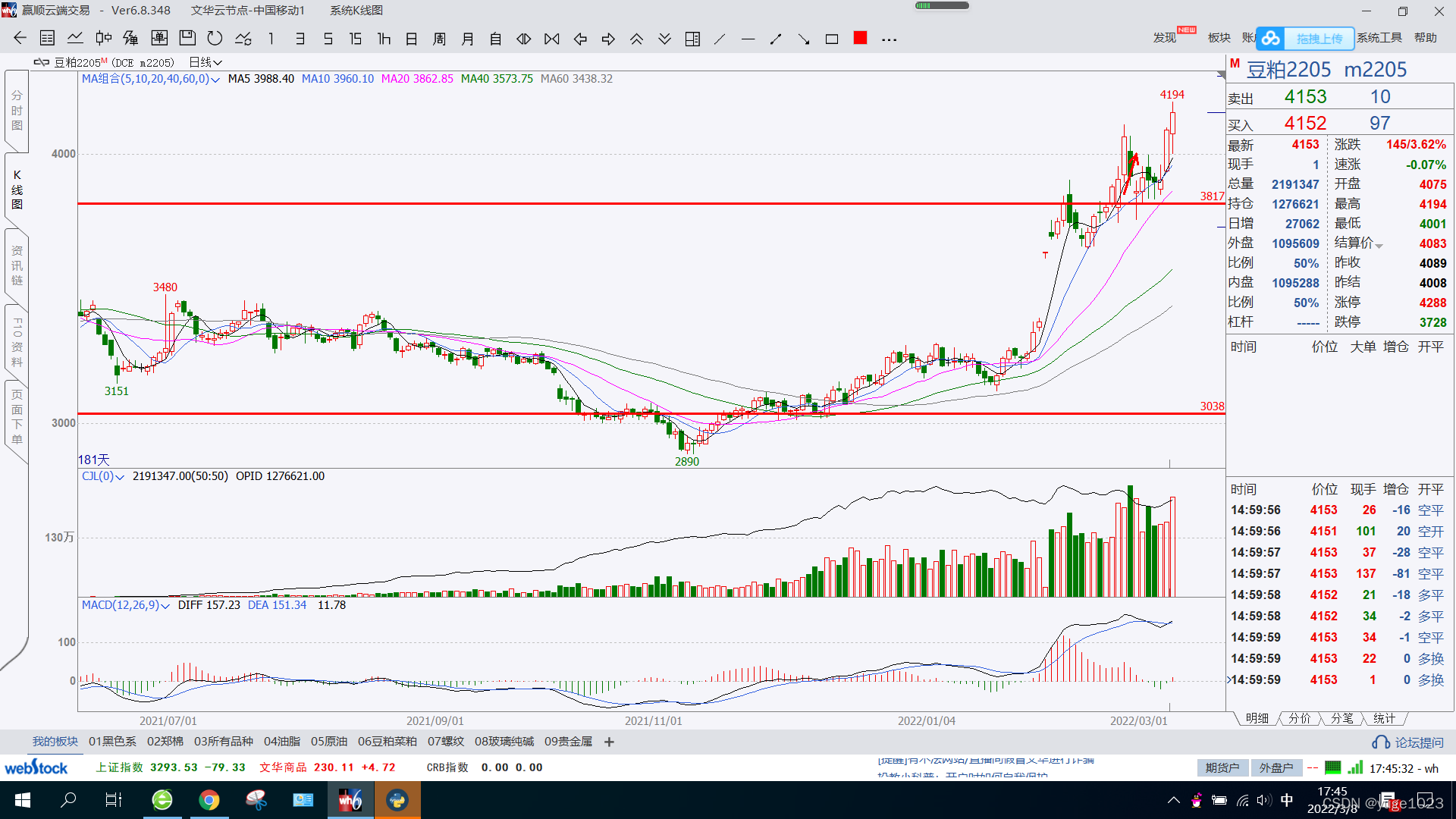Screen dimensions: 1456x819
Task: Open the 04油脂 sector tab
Action: click(x=281, y=742)
